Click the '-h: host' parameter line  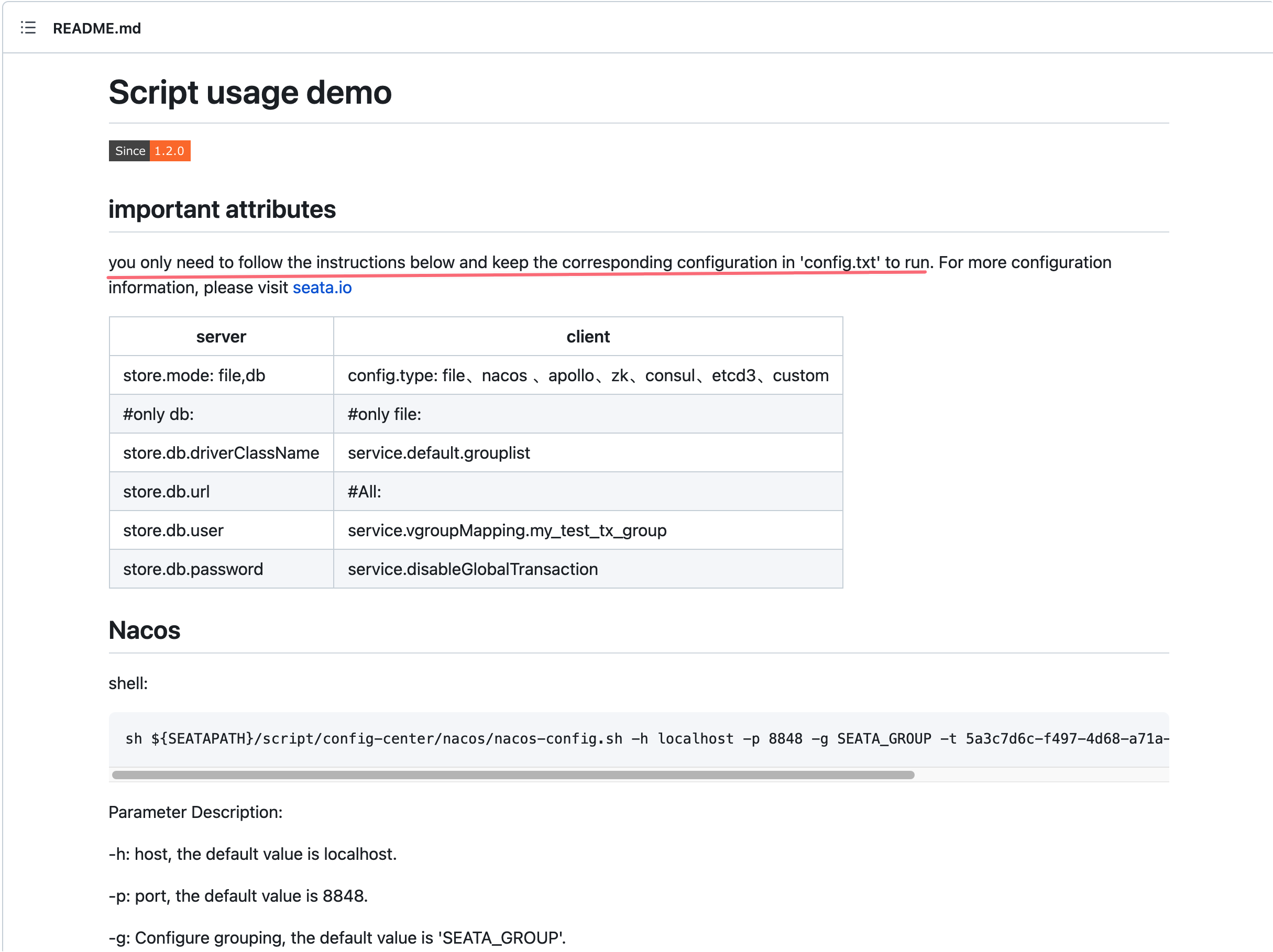coord(253,854)
